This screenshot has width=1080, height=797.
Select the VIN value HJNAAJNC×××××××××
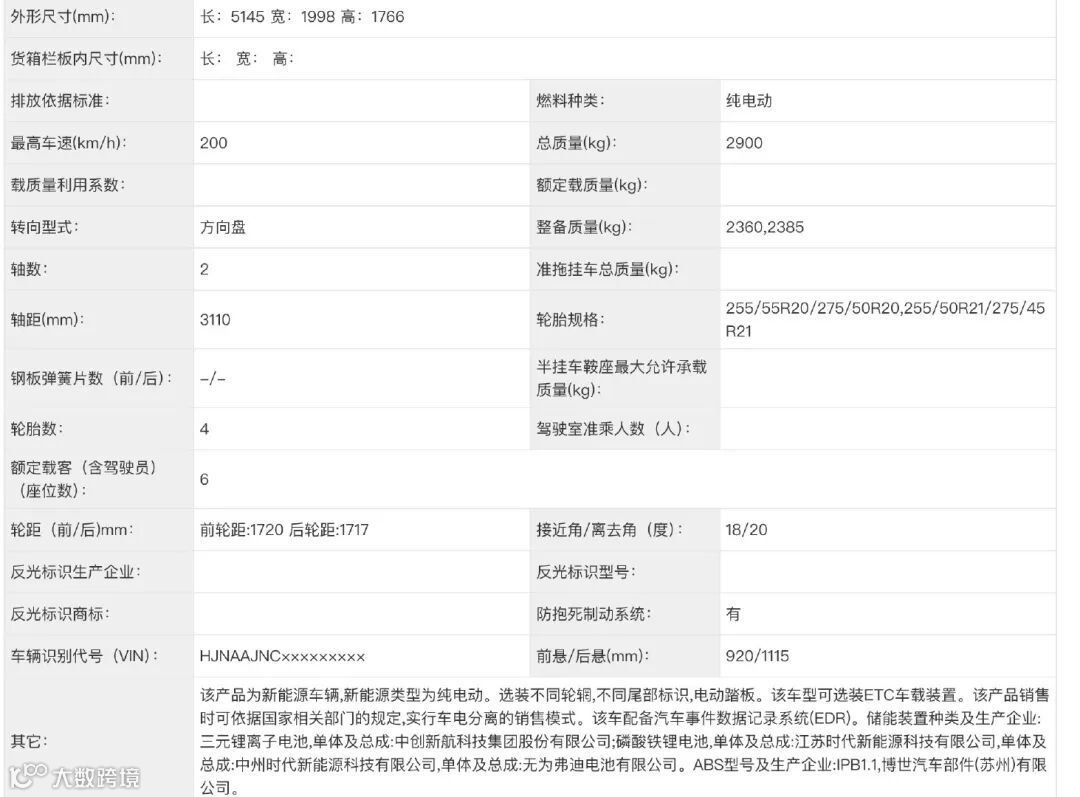(x=282, y=656)
